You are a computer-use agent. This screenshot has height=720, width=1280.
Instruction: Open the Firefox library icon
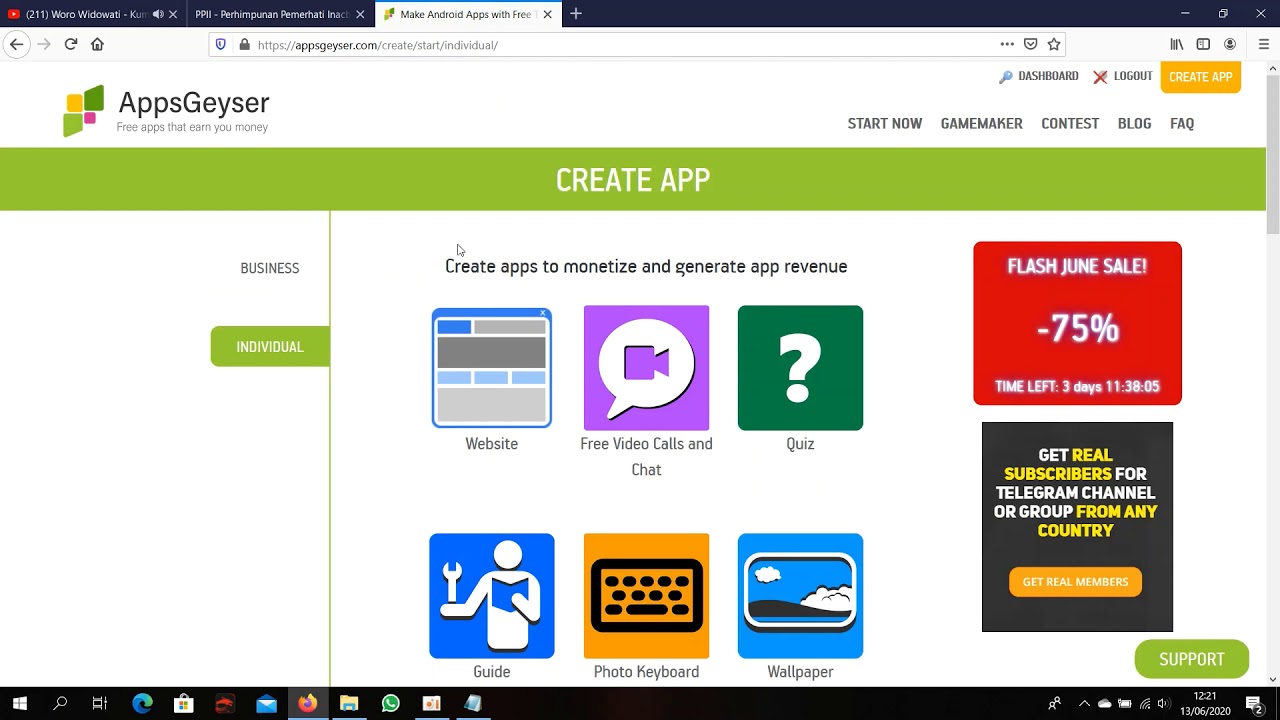[1177, 44]
